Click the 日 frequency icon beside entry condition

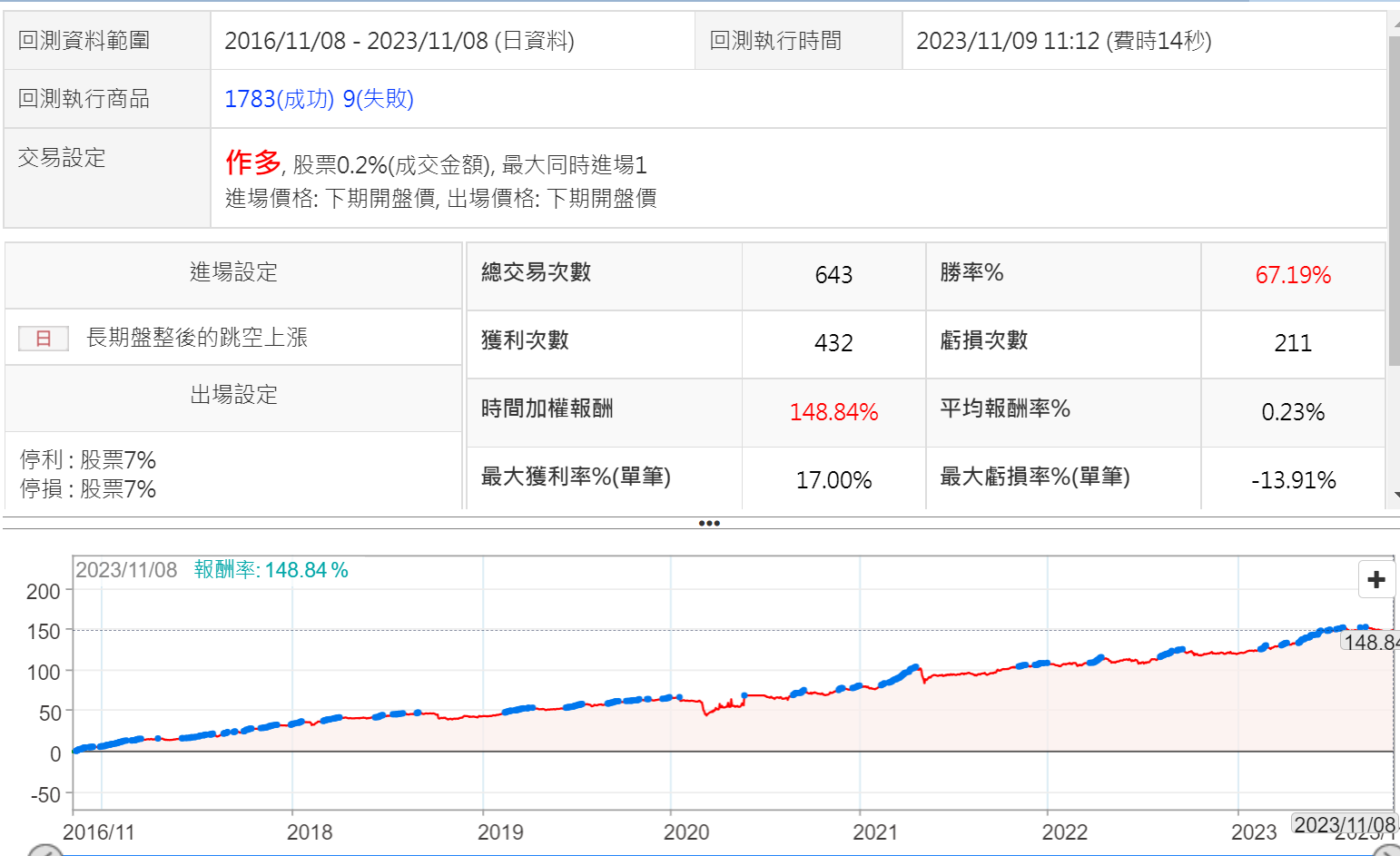click(x=44, y=339)
